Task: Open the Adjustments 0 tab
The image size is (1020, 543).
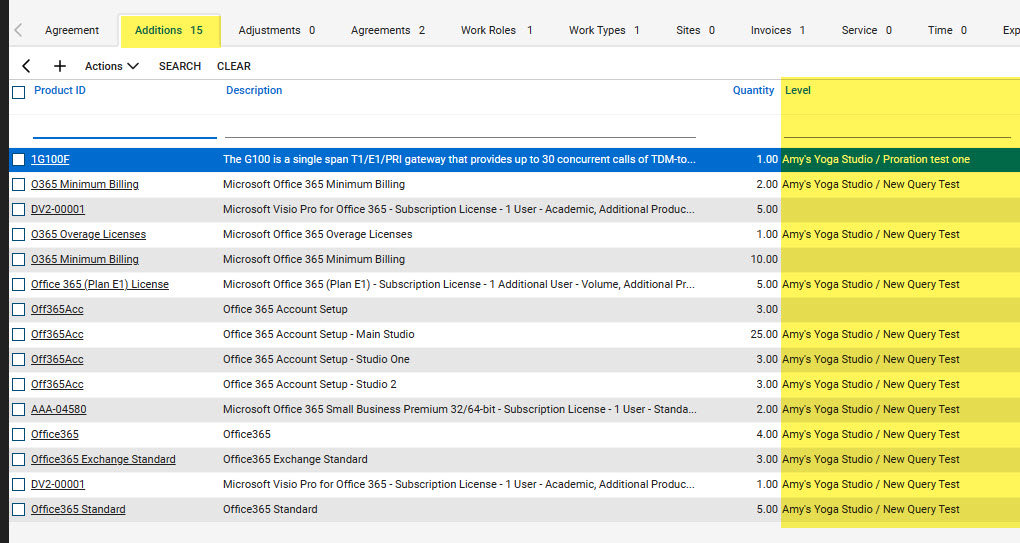Action: point(276,30)
